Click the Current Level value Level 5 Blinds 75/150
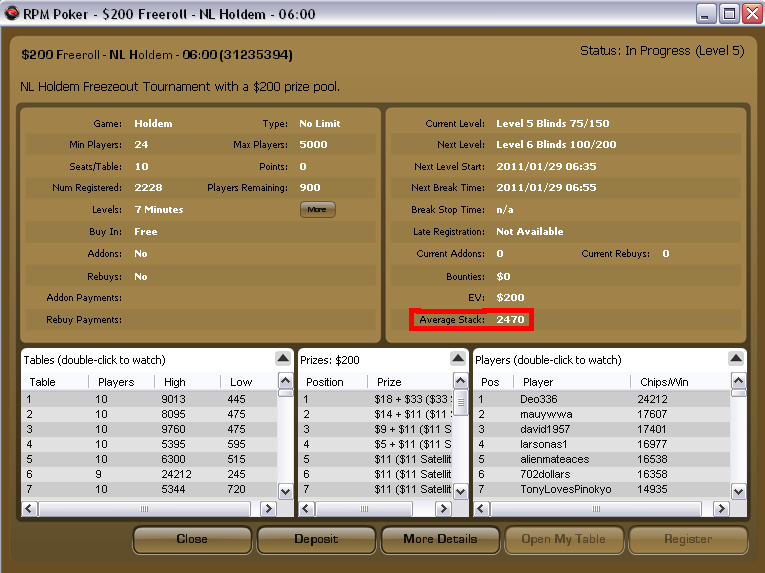 pyautogui.click(x=553, y=123)
